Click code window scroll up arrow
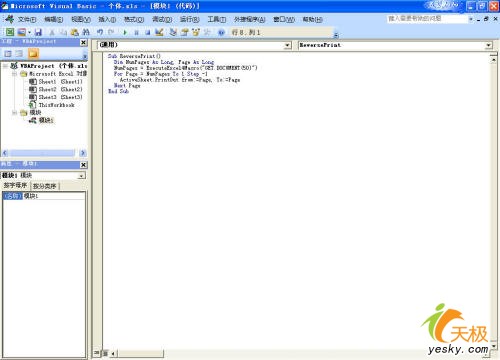The height and width of the screenshot is (360, 500). (494, 60)
